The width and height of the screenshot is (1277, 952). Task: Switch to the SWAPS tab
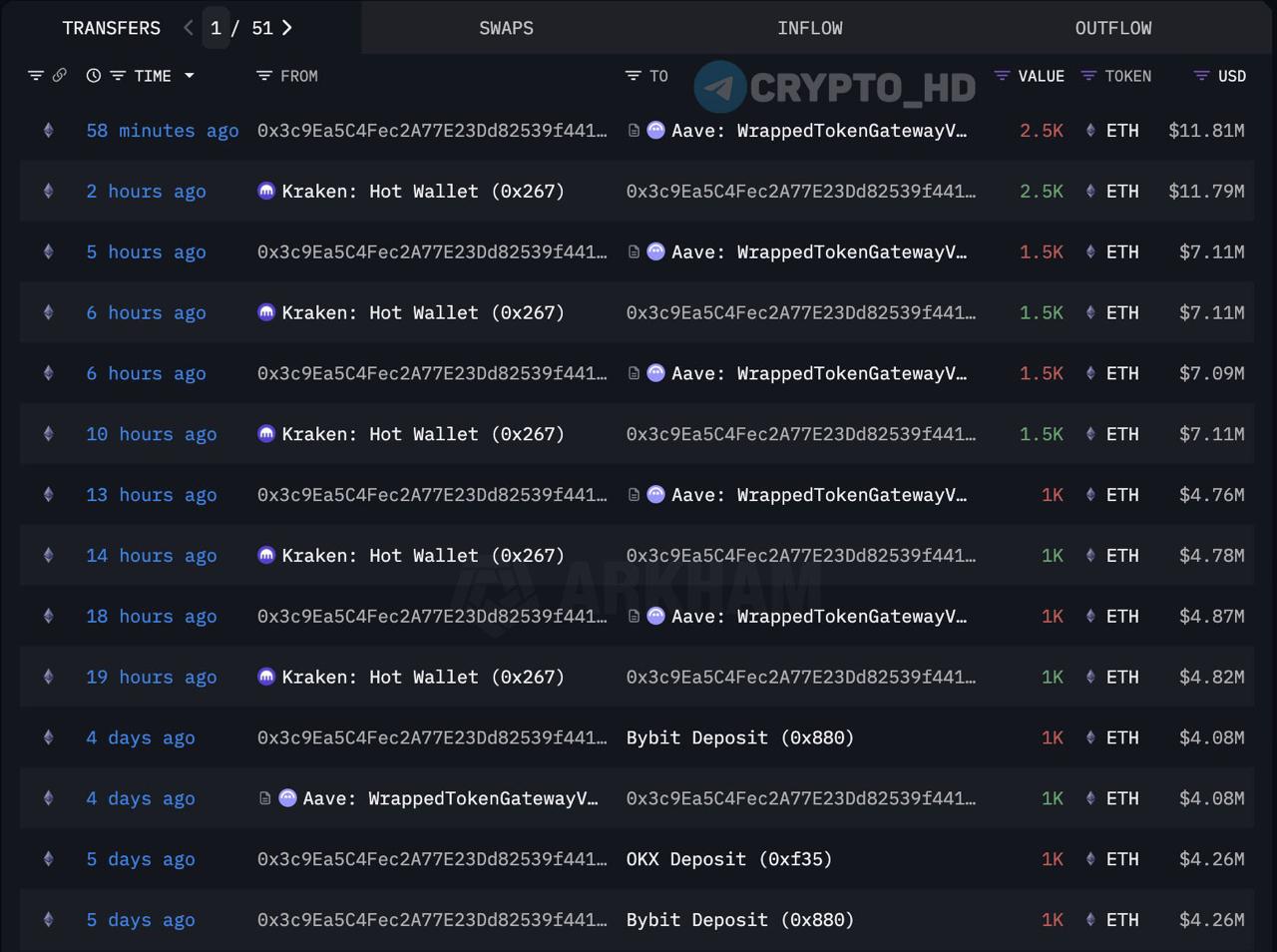pos(506,28)
